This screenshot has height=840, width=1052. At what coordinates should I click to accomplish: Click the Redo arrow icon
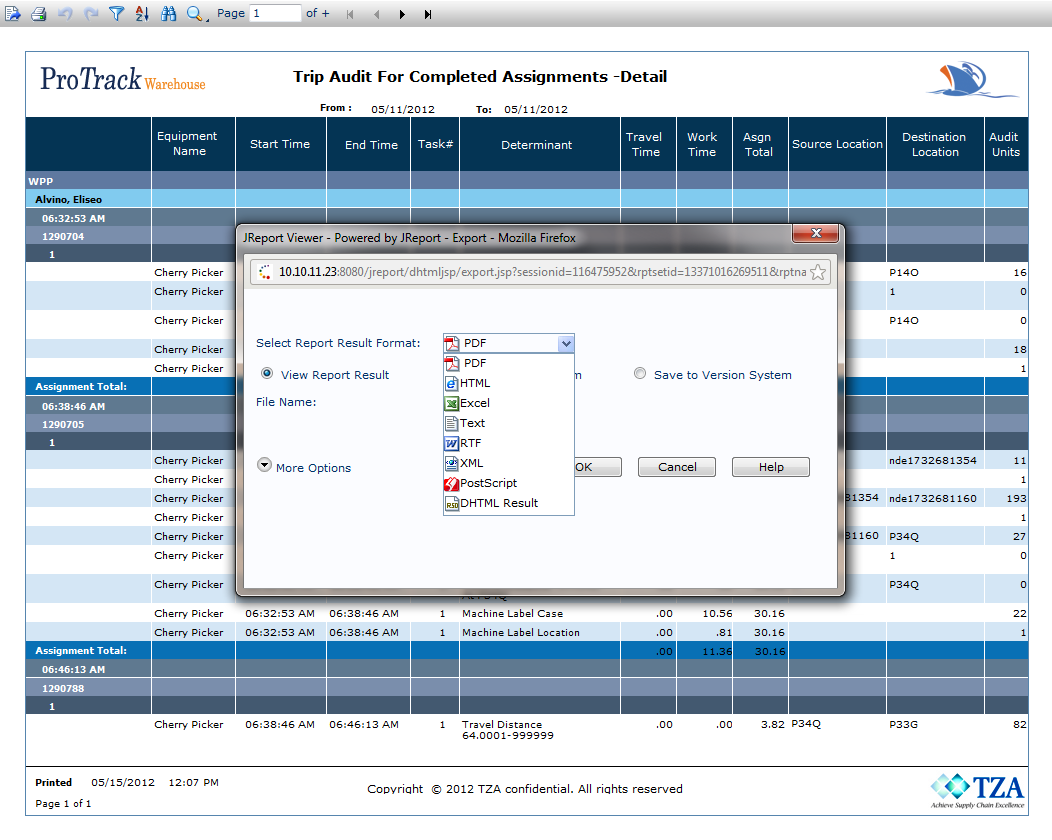(91, 13)
